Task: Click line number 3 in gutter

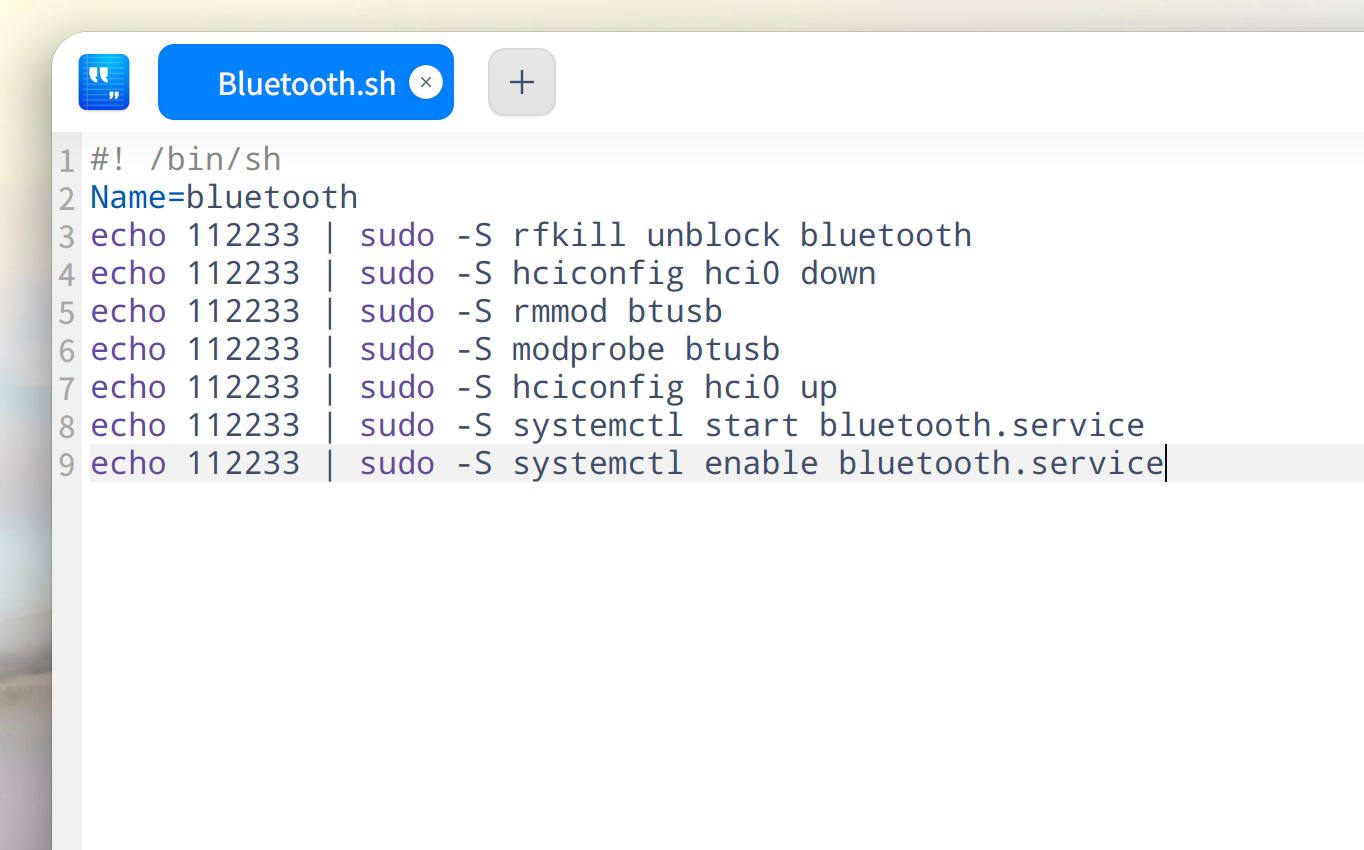Action: [x=66, y=237]
